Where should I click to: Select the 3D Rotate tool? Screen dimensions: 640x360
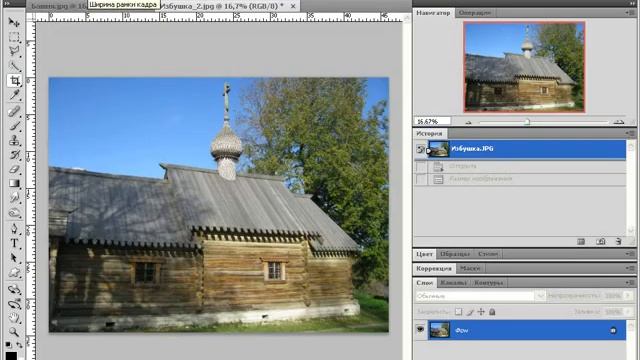click(x=14, y=289)
